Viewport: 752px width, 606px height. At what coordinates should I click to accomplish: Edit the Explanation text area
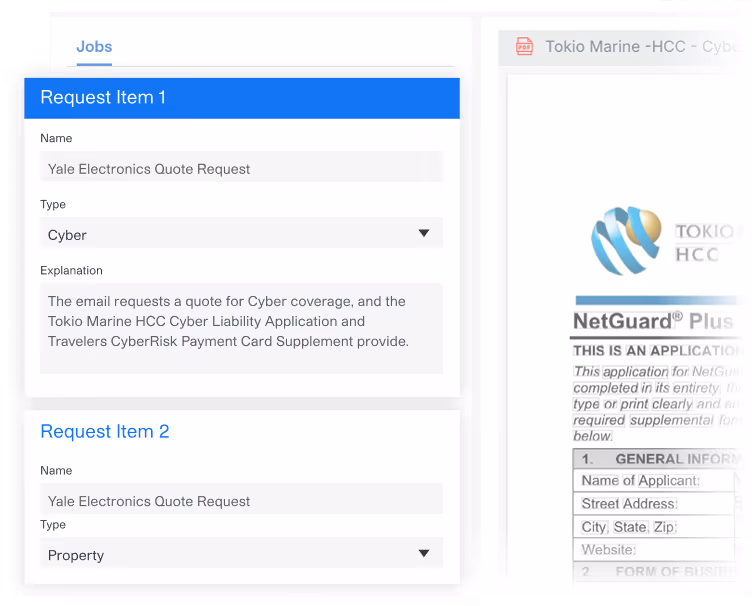(241, 328)
